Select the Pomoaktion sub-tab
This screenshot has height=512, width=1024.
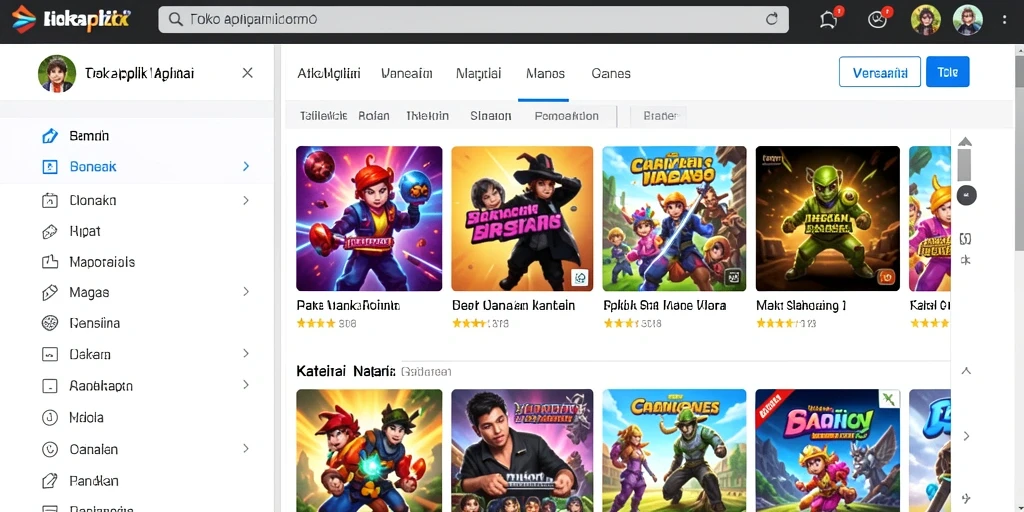click(566, 116)
